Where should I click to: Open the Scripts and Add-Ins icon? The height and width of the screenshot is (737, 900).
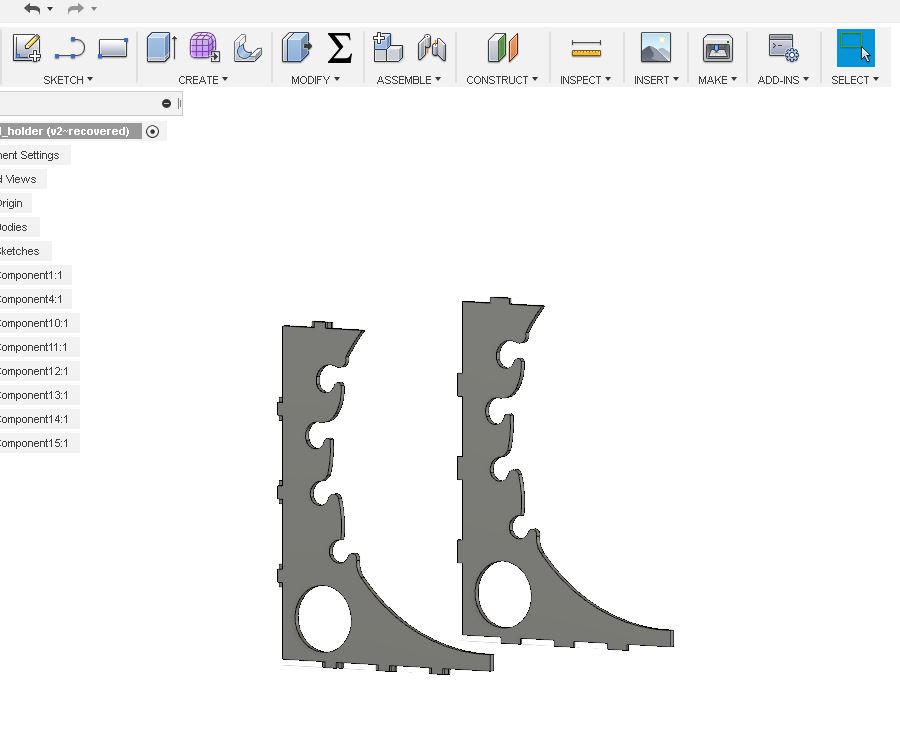point(783,48)
